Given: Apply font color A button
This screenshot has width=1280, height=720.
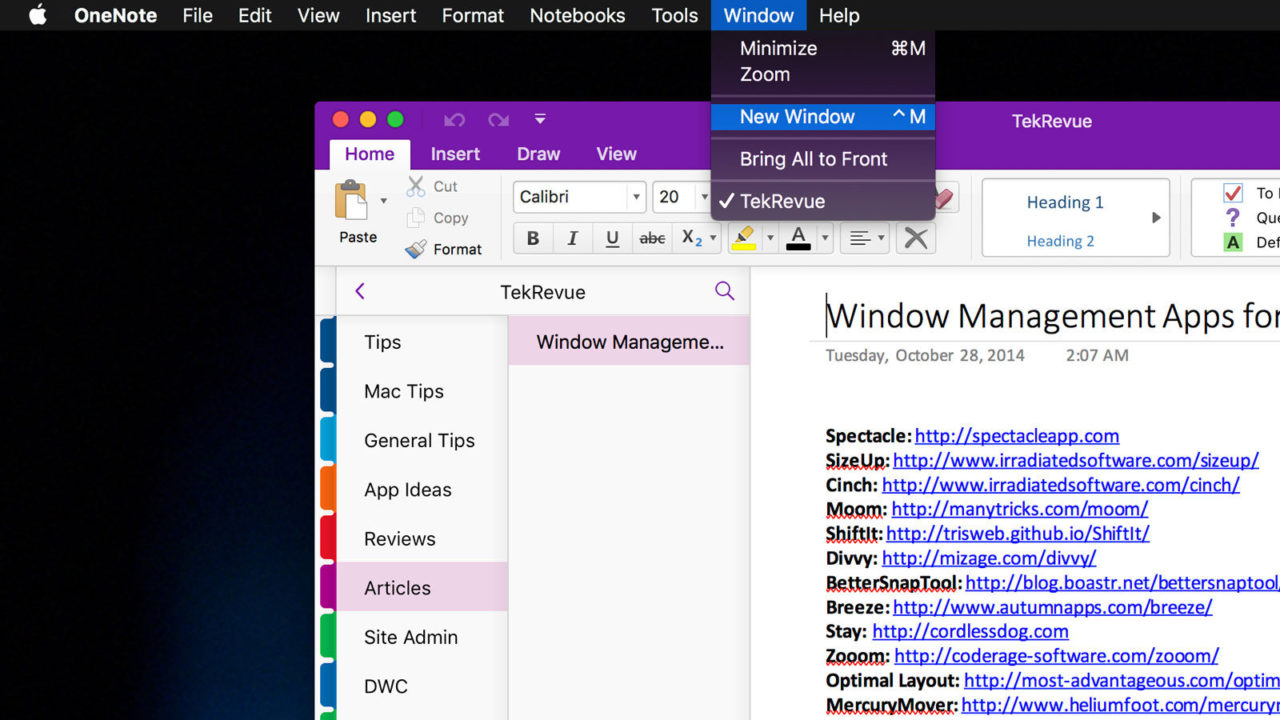Looking at the screenshot, I should coord(798,238).
